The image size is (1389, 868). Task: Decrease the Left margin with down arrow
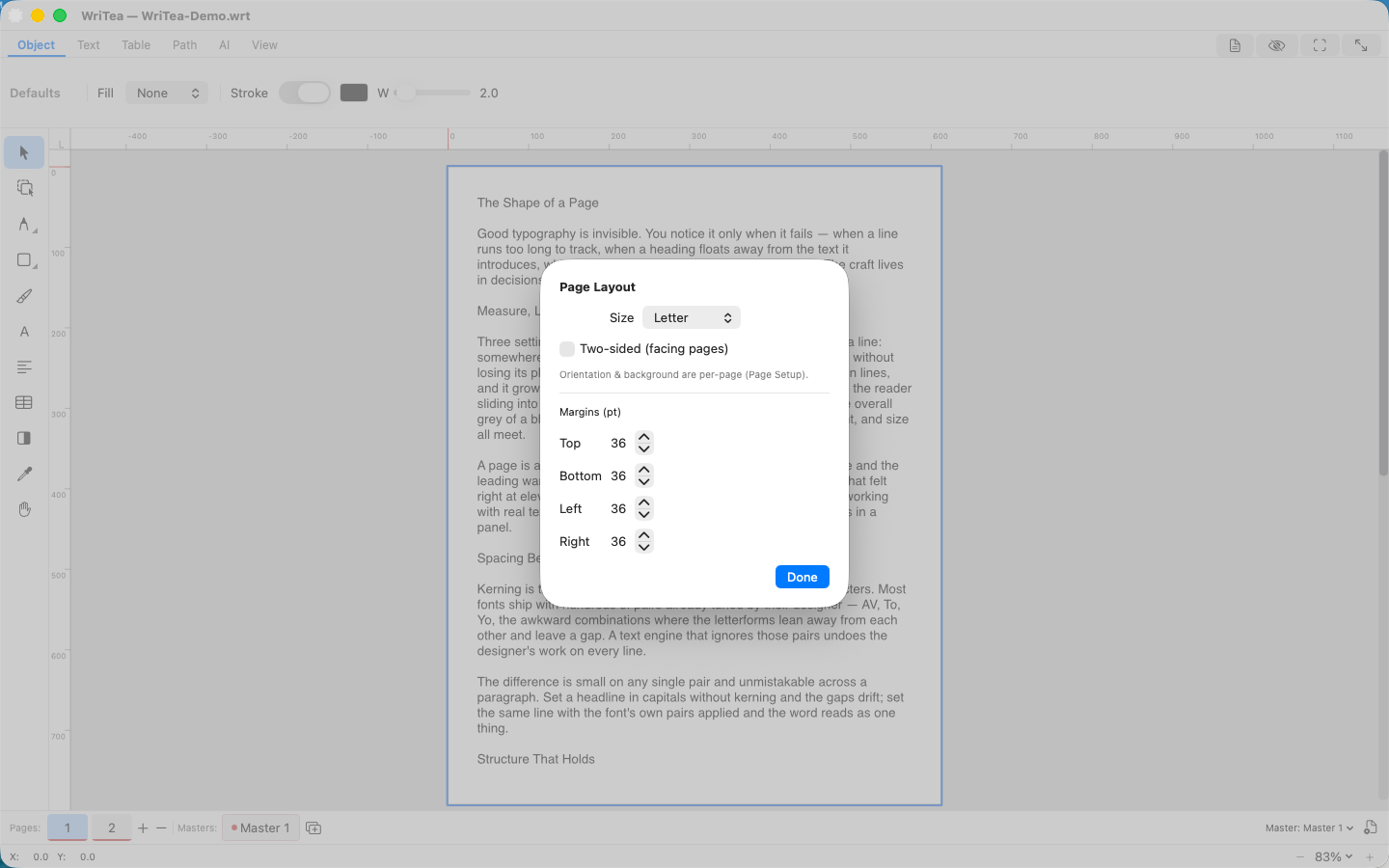tap(644, 514)
